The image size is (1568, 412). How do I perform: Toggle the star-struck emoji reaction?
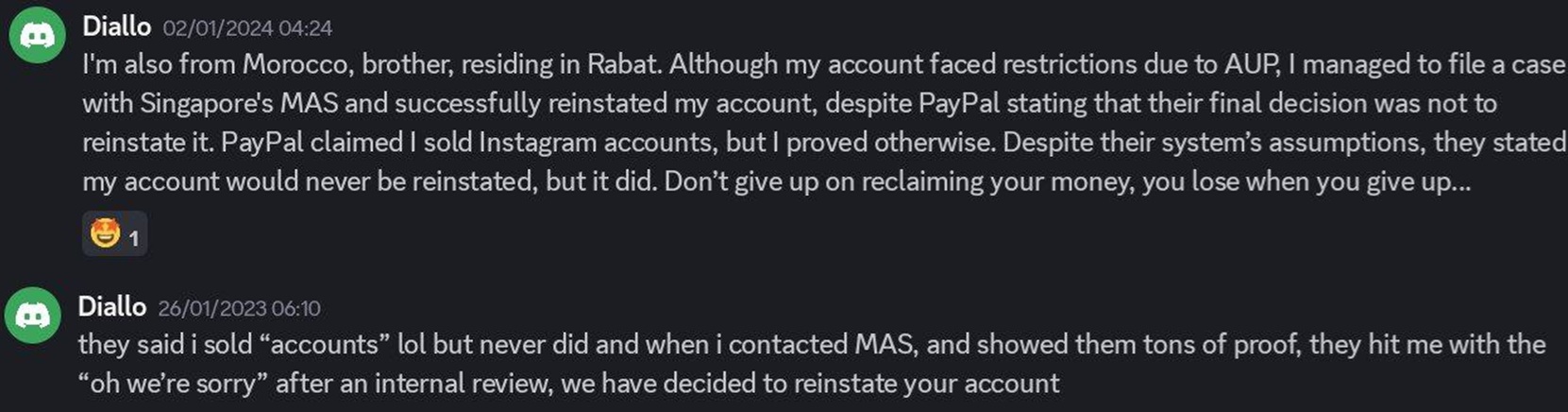(105, 233)
